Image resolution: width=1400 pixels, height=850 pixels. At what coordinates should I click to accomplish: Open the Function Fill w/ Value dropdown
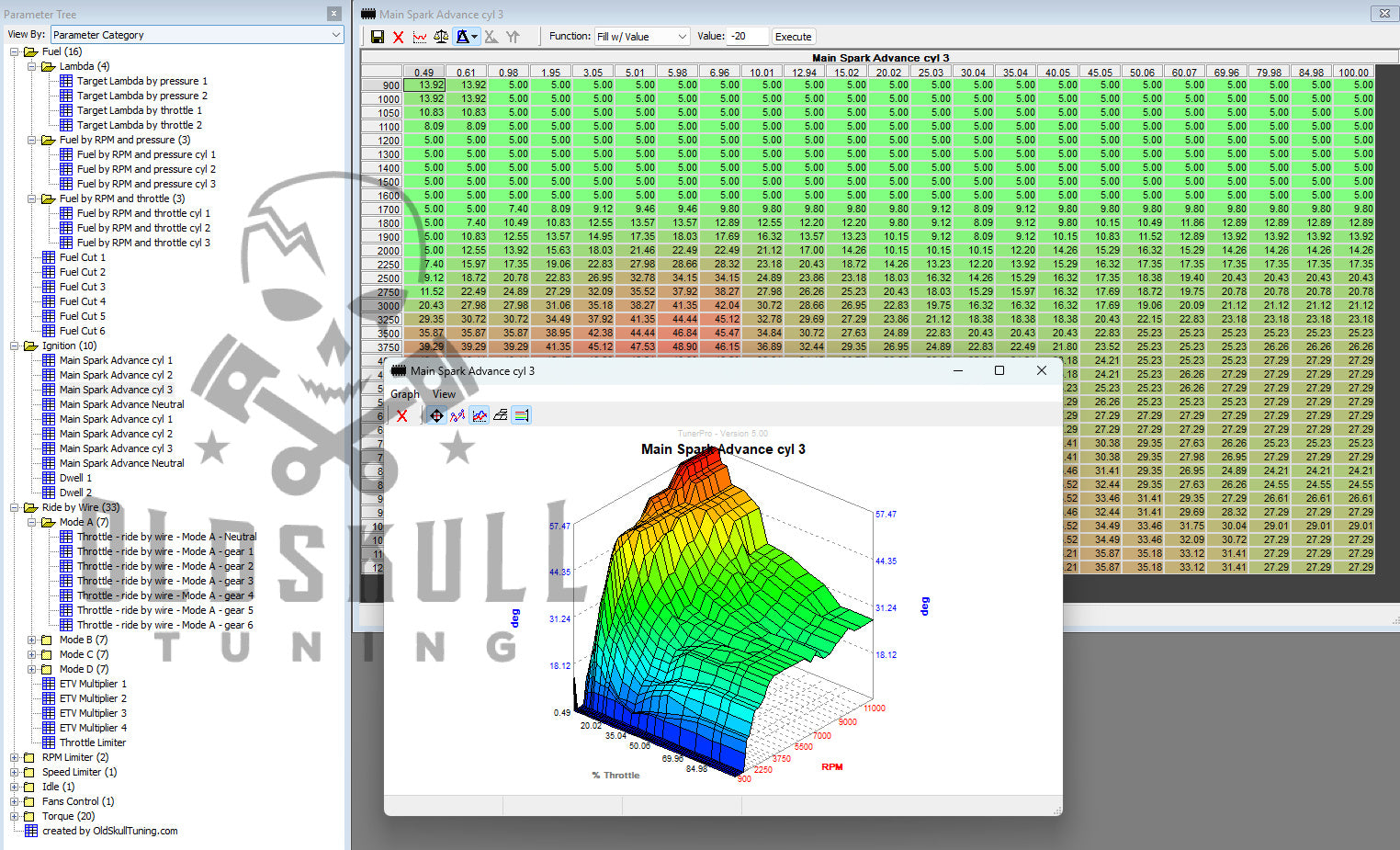coord(642,37)
